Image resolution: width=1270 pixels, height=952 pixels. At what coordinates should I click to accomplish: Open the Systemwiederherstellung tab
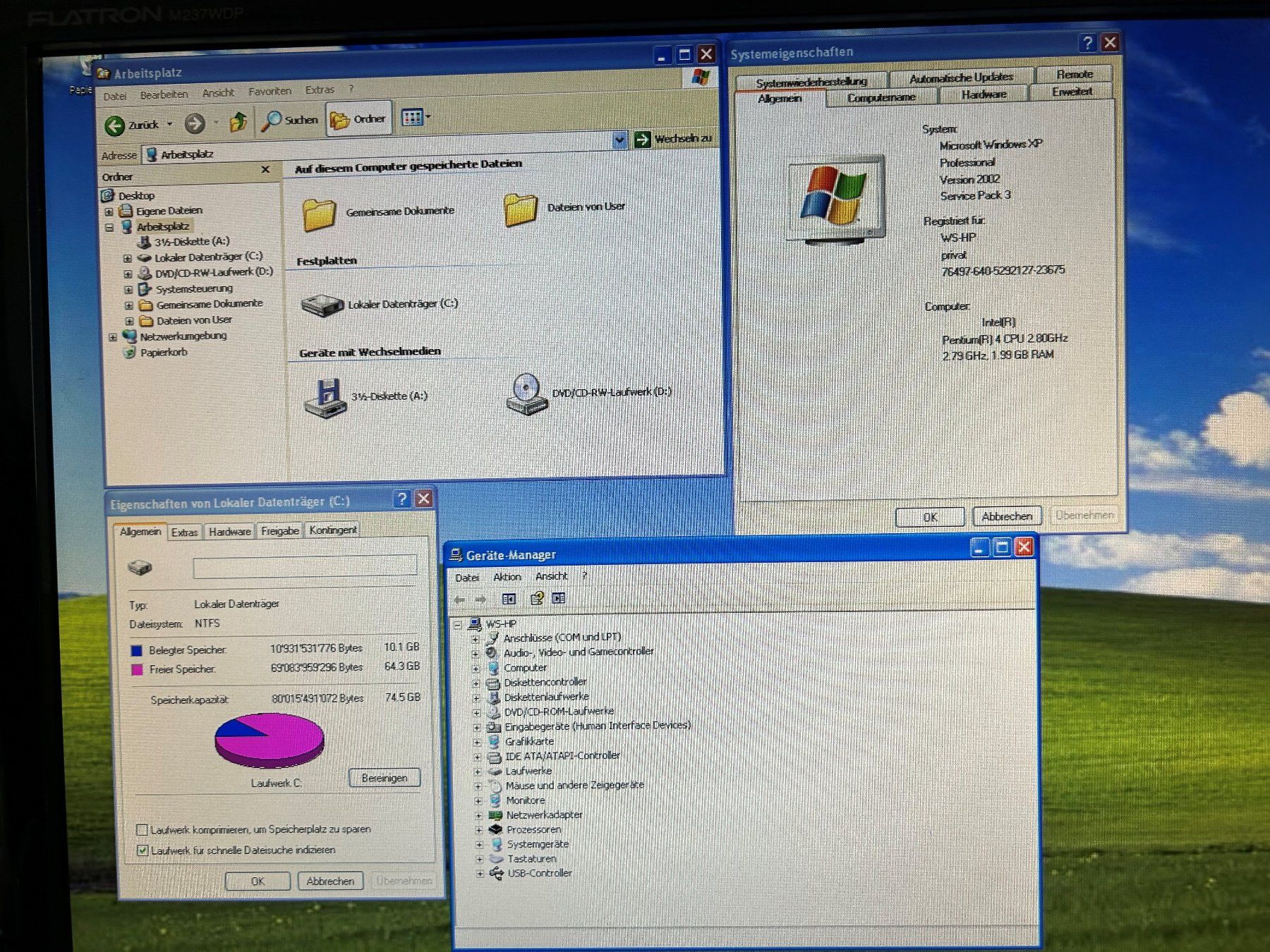(811, 82)
